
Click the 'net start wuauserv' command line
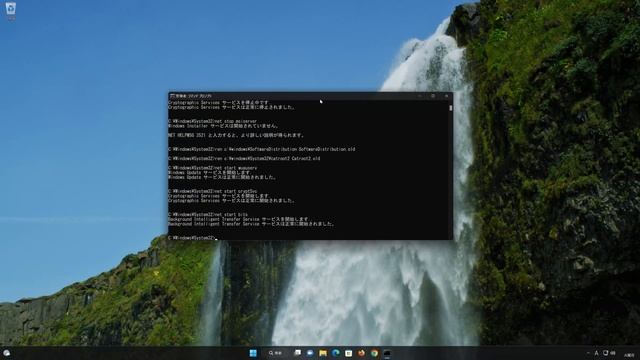pos(213,168)
